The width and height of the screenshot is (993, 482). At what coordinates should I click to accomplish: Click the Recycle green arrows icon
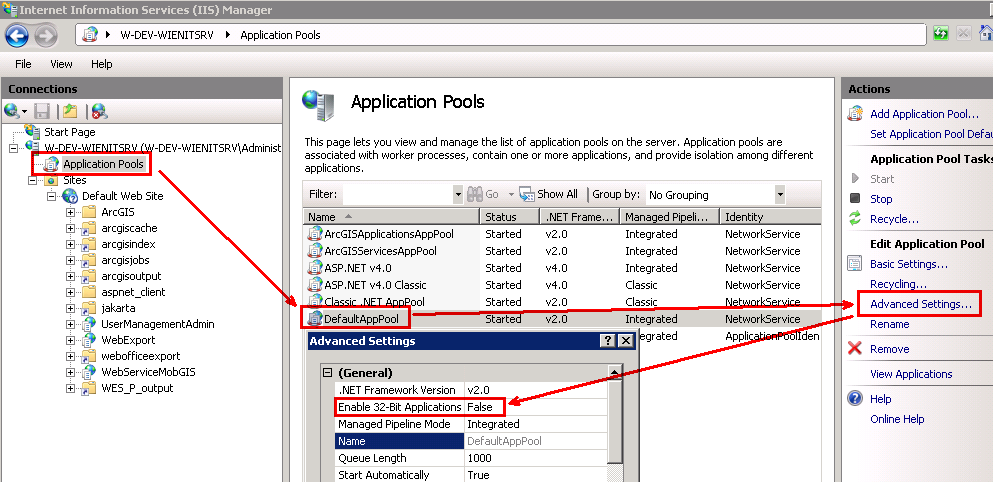tap(856, 219)
